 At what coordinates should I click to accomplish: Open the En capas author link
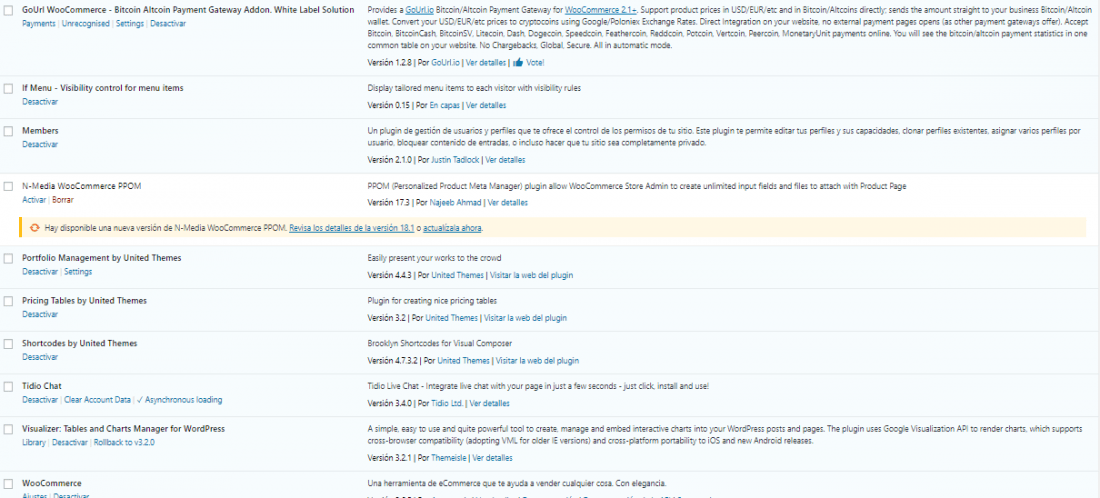pos(445,105)
